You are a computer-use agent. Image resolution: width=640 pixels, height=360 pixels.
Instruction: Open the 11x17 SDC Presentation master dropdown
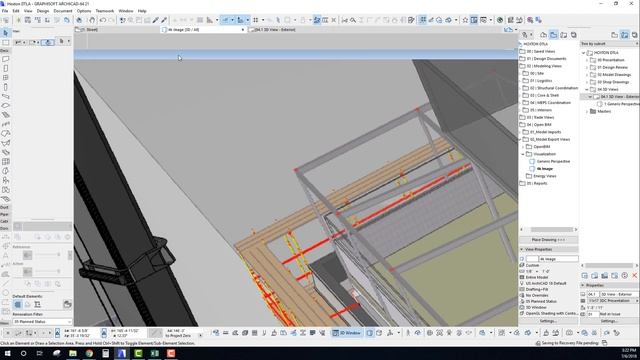(x=613, y=301)
